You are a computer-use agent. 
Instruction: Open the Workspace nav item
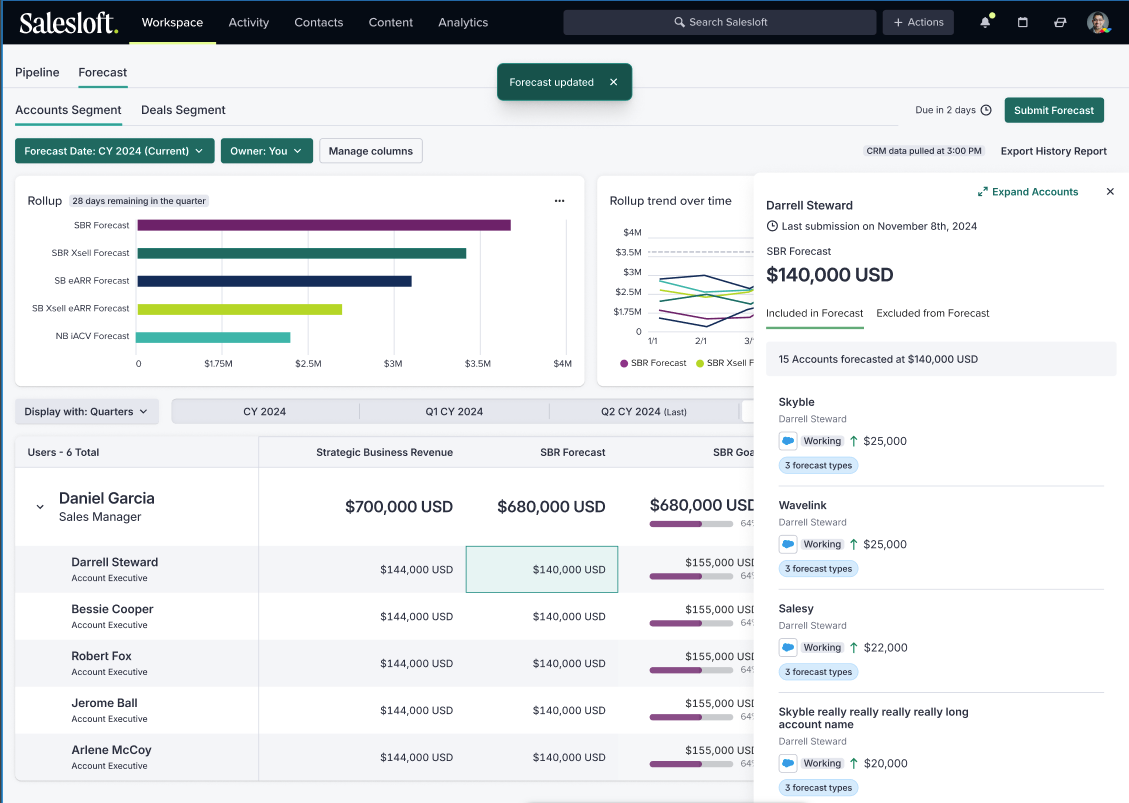(172, 22)
